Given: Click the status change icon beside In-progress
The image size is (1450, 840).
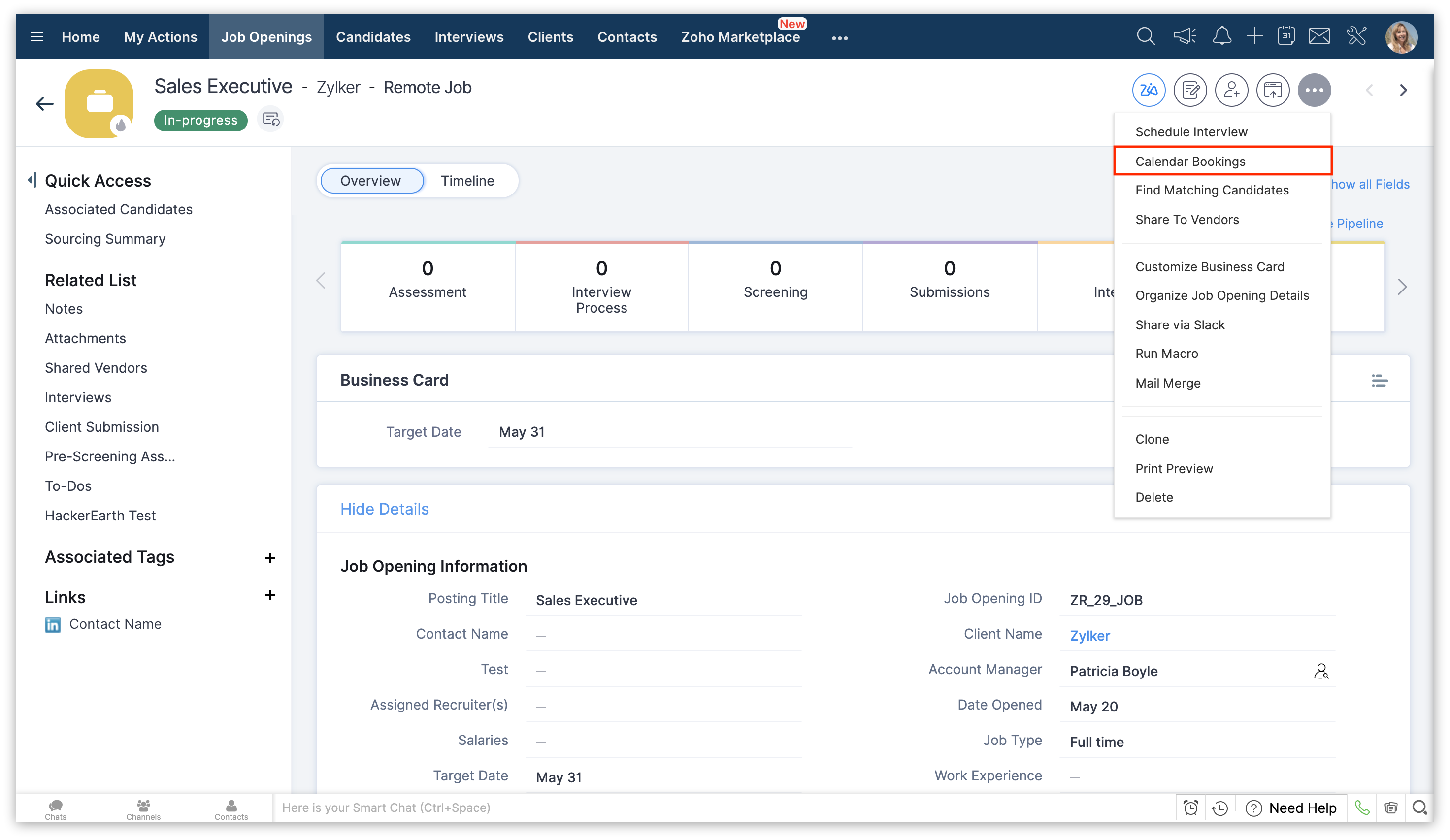Looking at the screenshot, I should click(270, 120).
